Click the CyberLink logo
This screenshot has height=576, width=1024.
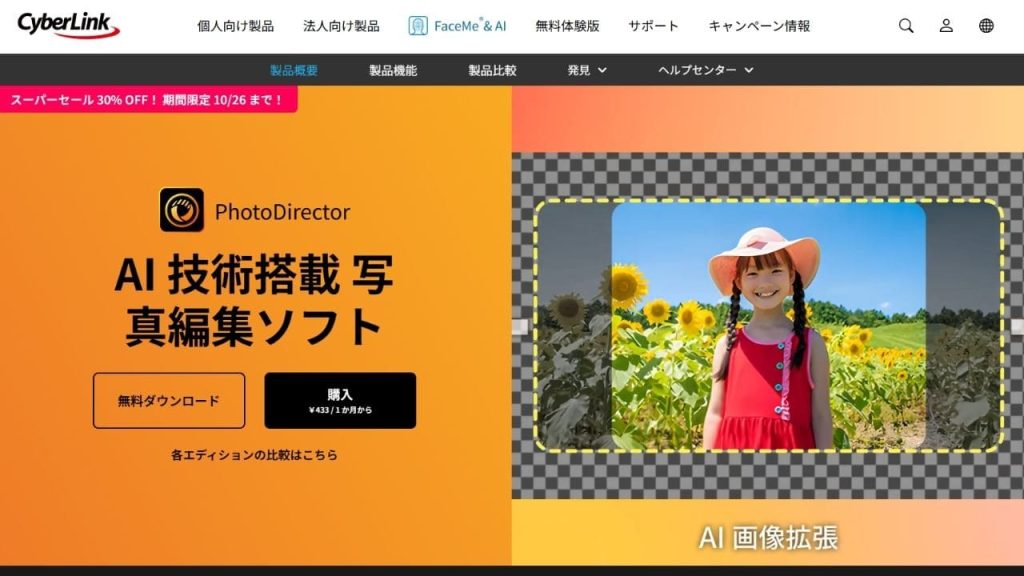[68, 26]
